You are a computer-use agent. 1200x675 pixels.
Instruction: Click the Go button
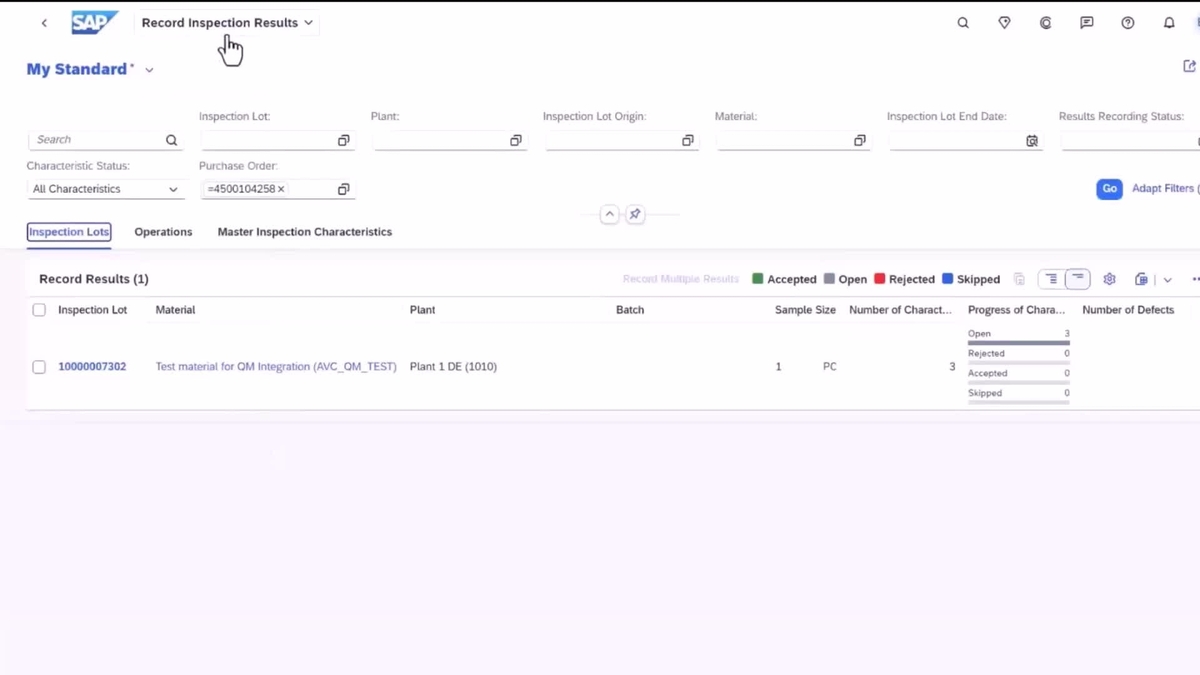pyautogui.click(x=1109, y=189)
